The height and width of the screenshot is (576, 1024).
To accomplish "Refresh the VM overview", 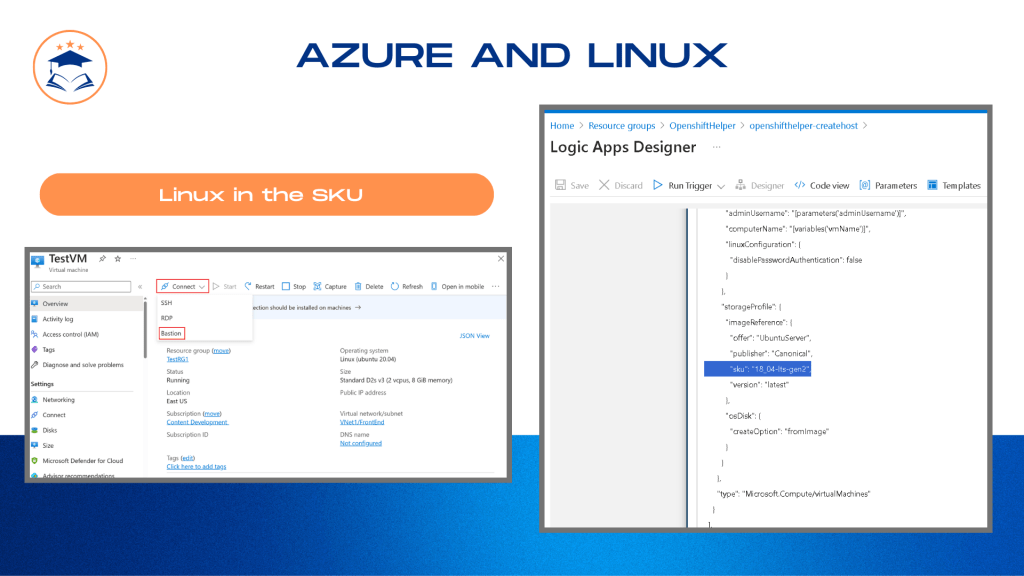I will pos(407,286).
